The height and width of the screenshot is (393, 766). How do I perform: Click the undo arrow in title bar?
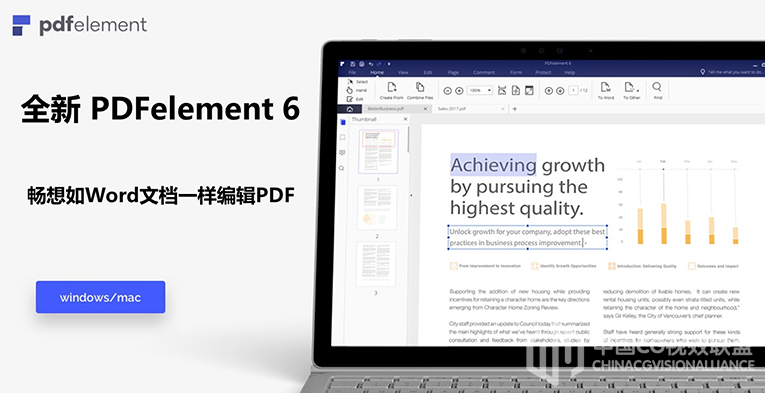[371, 64]
